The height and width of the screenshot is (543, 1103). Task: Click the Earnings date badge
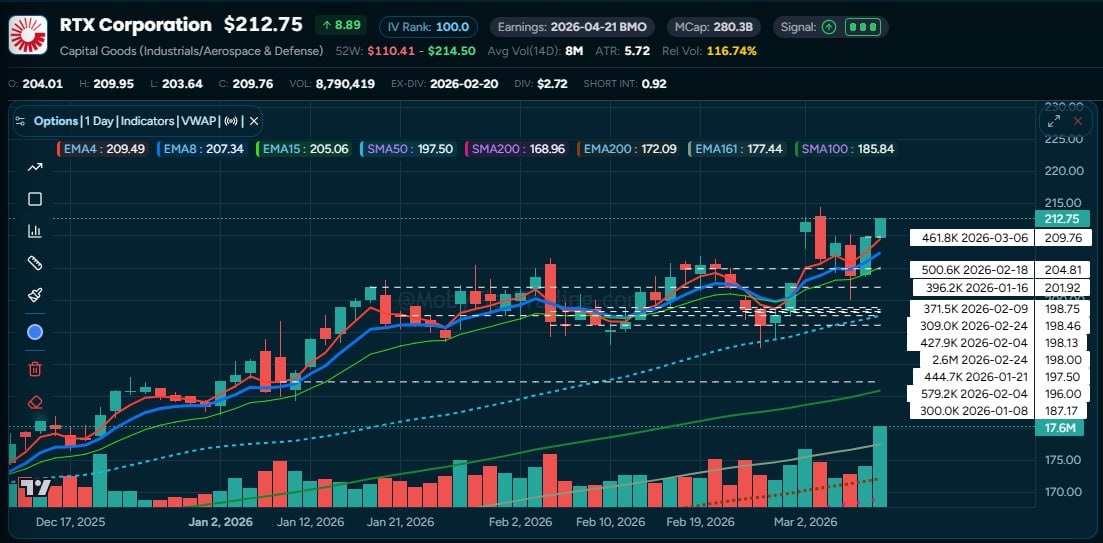[x=560, y=26]
